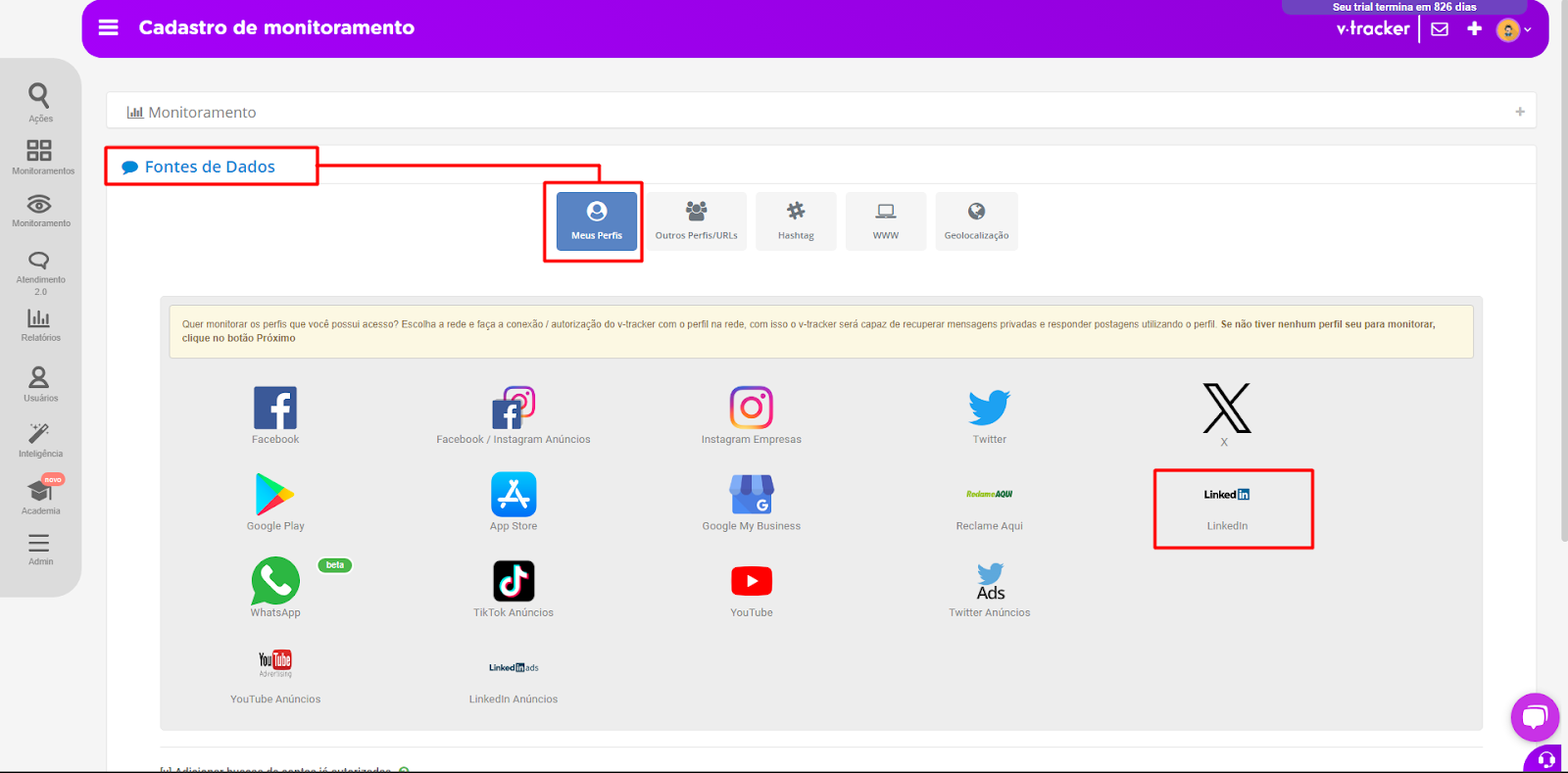
Task: Connect a Facebook profile
Action: click(275, 415)
